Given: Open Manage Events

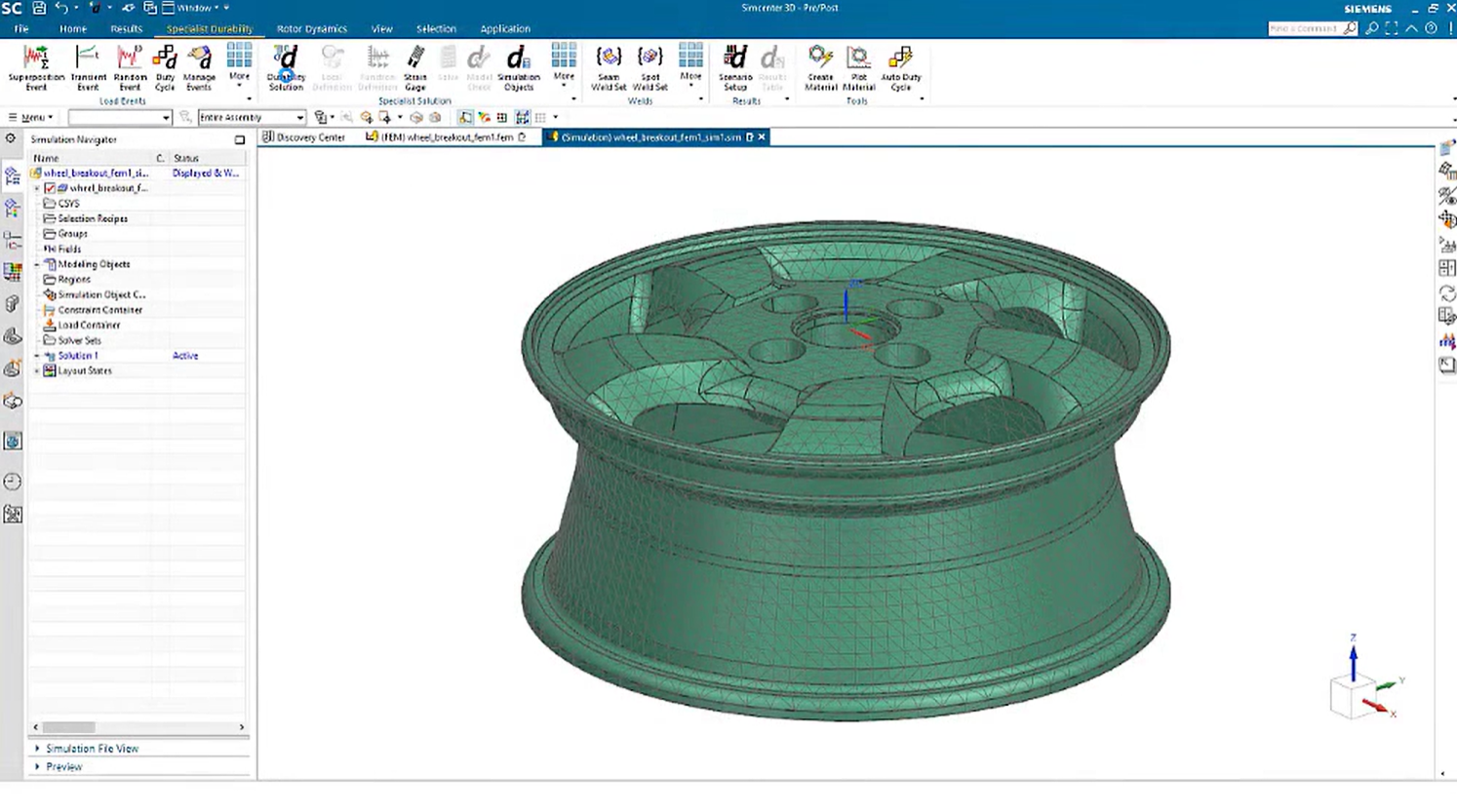Looking at the screenshot, I should click(199, 67).
